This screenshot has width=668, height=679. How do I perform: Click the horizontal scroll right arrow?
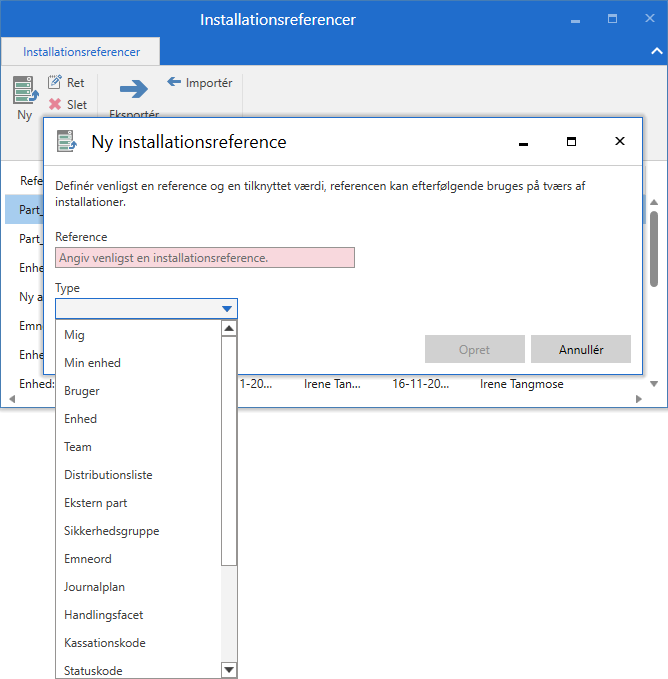(x=639, y=399)
